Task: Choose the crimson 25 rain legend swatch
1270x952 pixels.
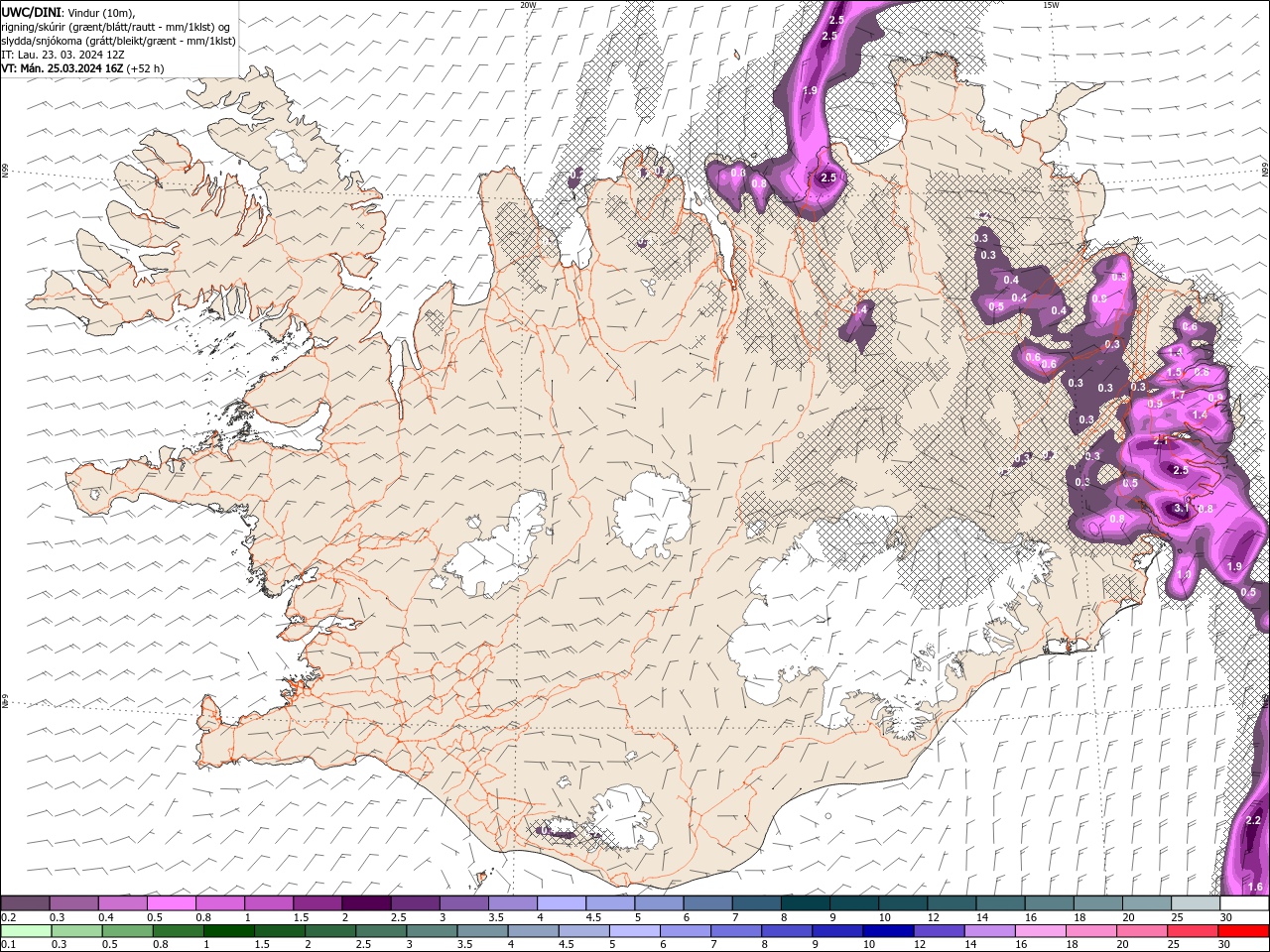Action: [x=1192, y=930]
